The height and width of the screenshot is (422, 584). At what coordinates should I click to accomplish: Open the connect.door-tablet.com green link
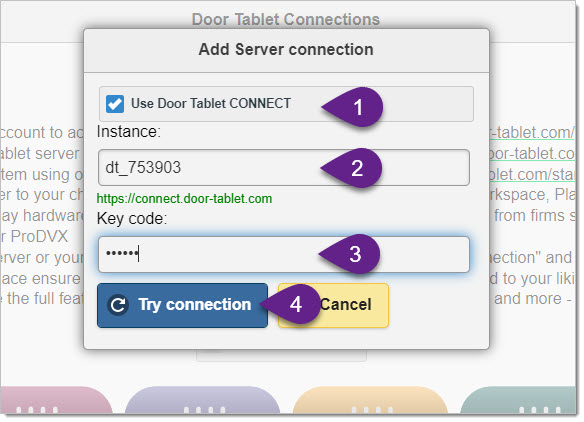coord(184,199)
